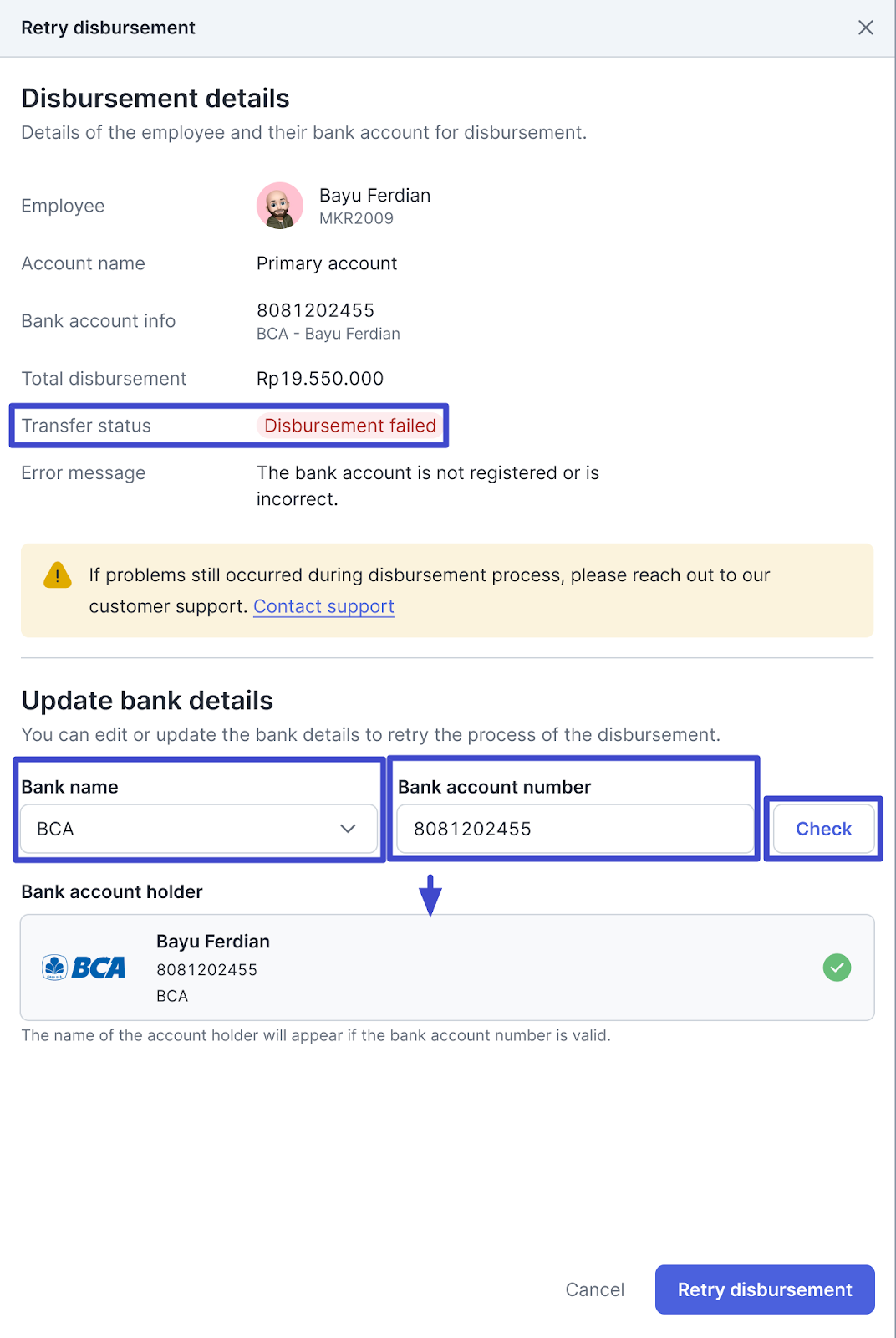Click the BCA bank logo
Screen dimensions: 896x1338
point(84,968)
